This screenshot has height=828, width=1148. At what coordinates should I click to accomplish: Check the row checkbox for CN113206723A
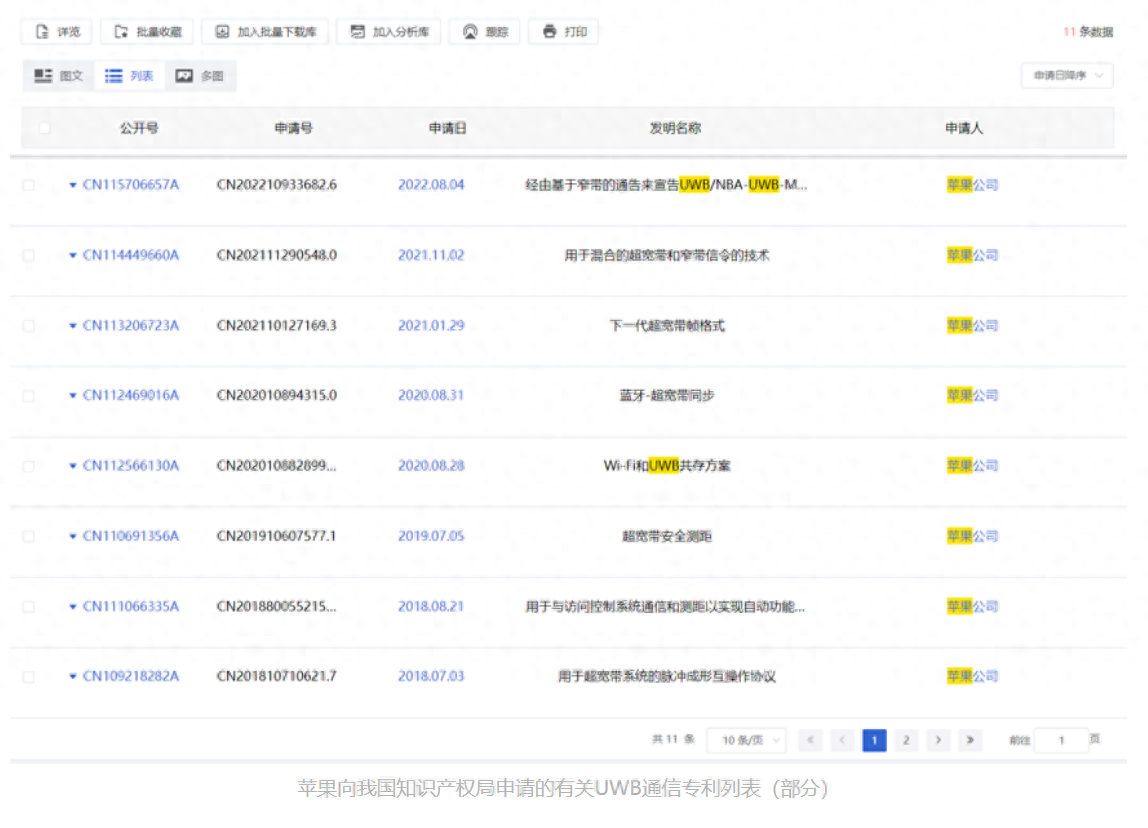(x=29, y=326)
